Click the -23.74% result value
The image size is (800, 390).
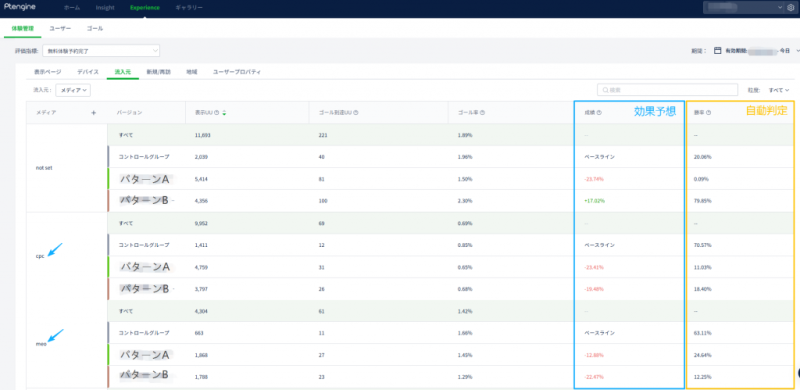594,179
